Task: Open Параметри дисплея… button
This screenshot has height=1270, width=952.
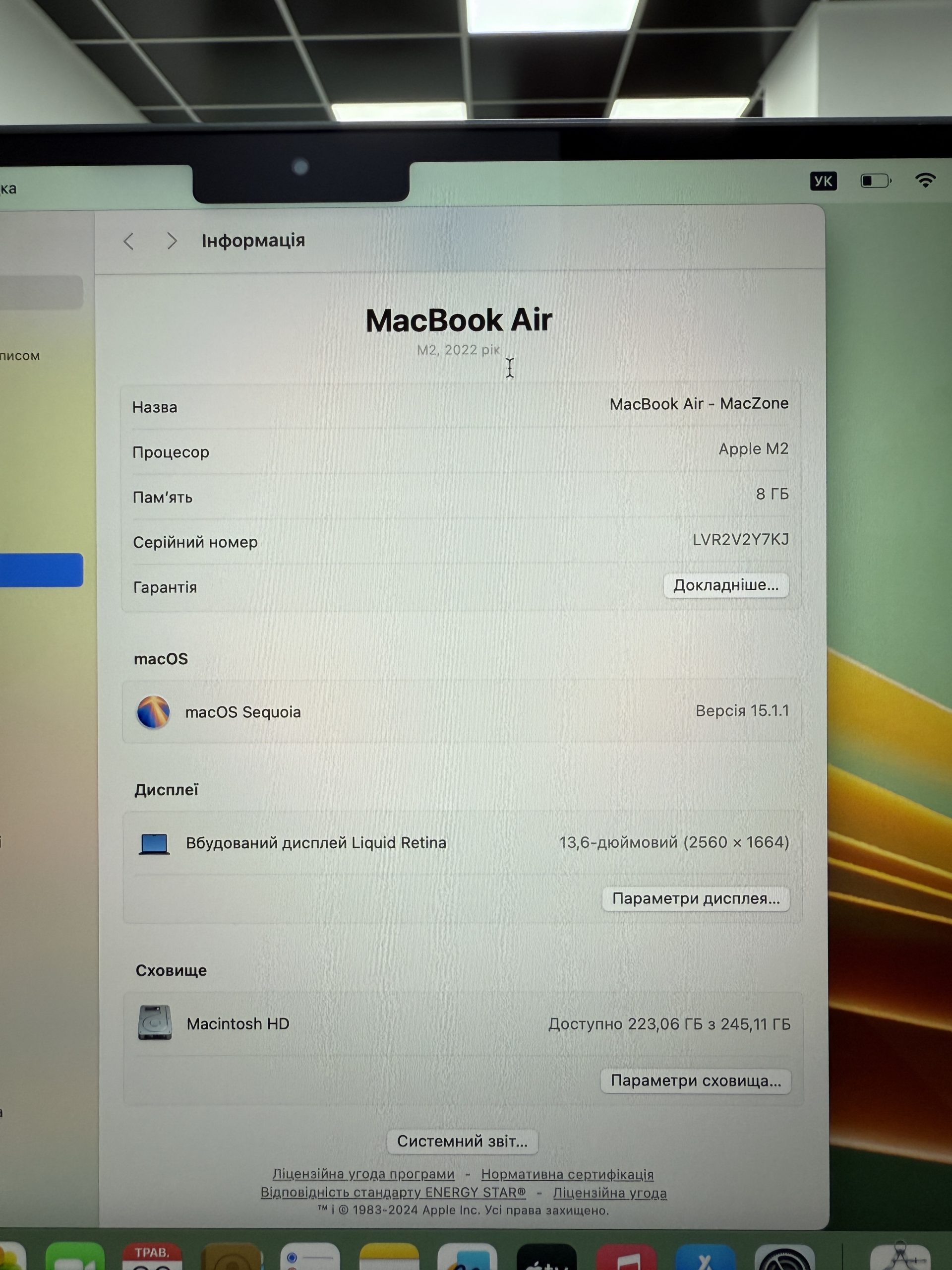Action: point(696,898)
